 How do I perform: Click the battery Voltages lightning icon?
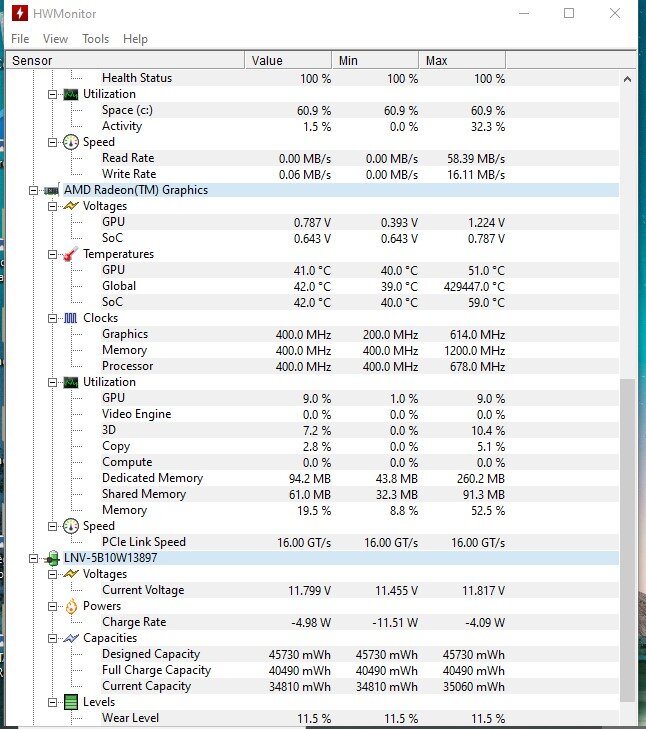click(71, 574)
